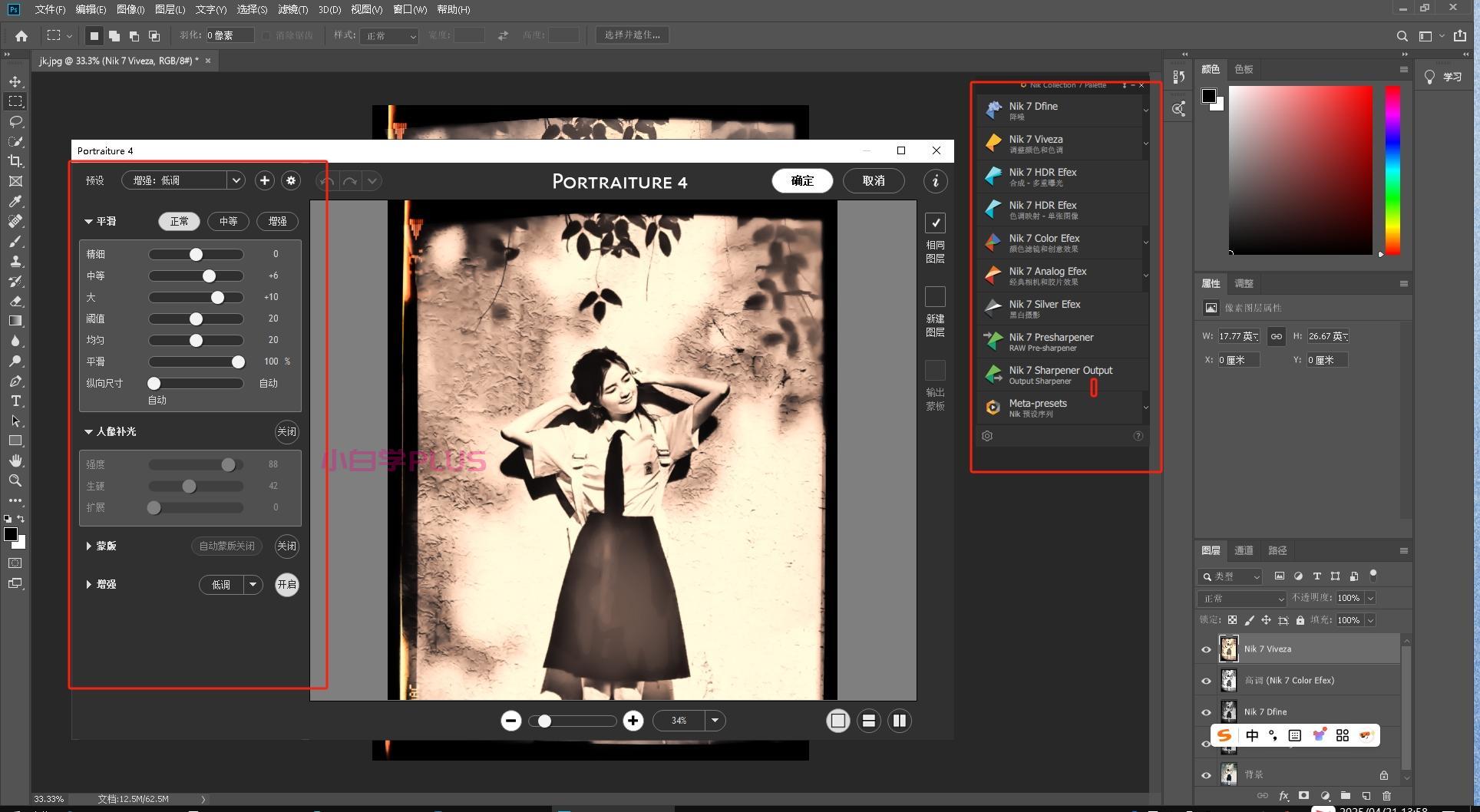The width and height of the screenshot is (1480, 812).
Task: Open Nik Collection palette settings gear
Action: (987, 436)
